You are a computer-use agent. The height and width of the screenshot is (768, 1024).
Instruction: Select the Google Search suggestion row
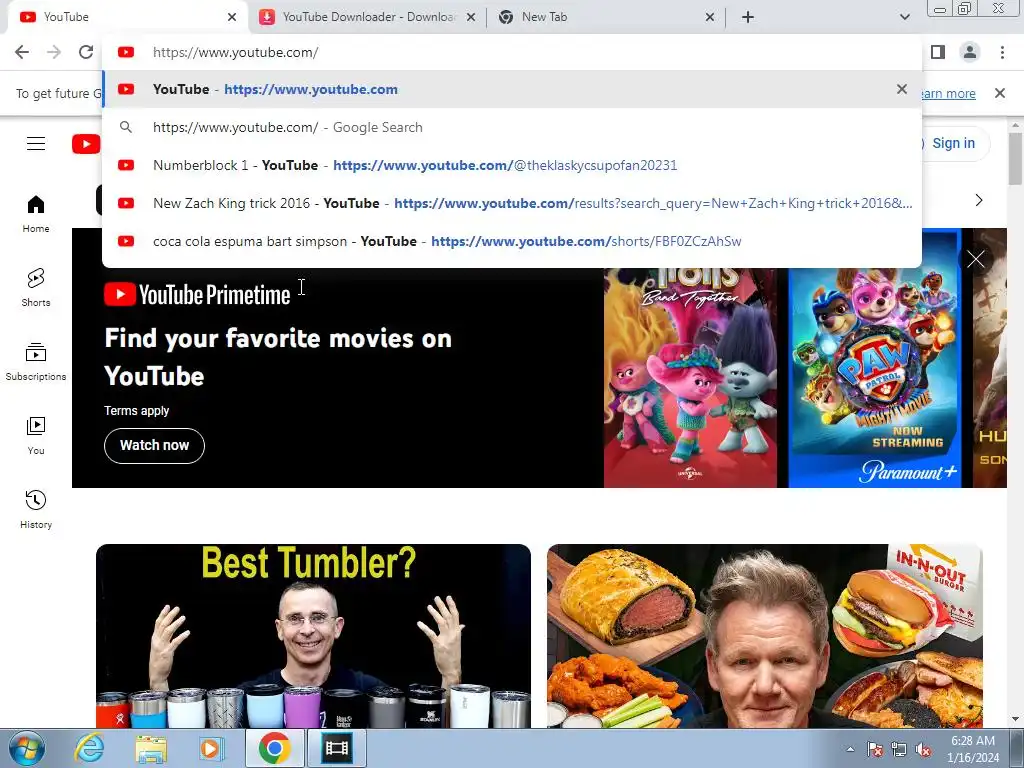(512, 127)
